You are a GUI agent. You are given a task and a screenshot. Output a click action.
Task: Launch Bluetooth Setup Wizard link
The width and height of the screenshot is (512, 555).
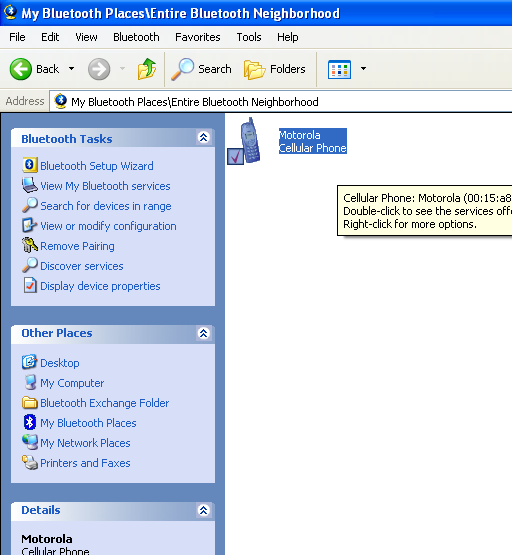point(97,166)
